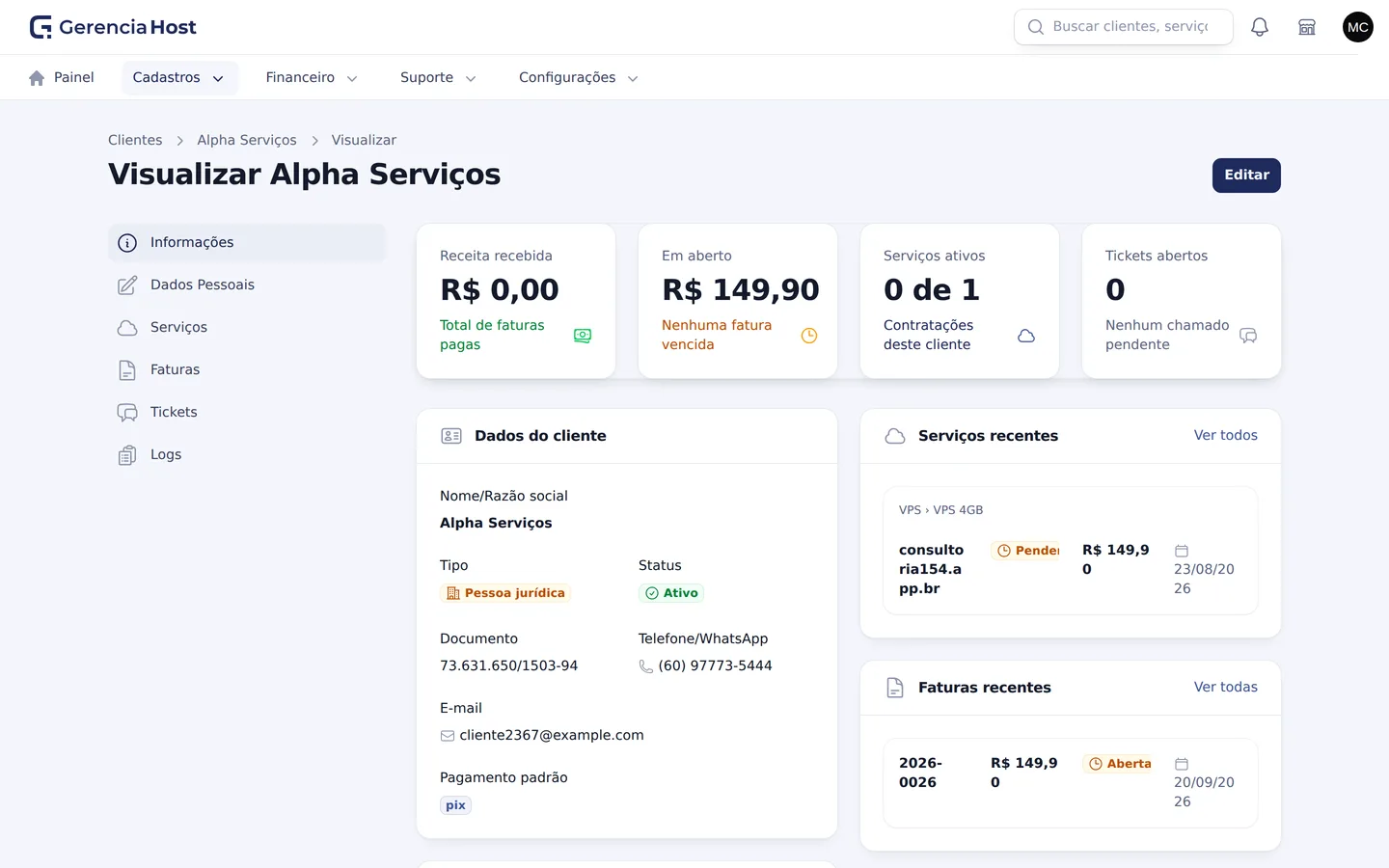Click the search magnifier icon
This screenshot has height=868, width=1389.
(1036, 27)
